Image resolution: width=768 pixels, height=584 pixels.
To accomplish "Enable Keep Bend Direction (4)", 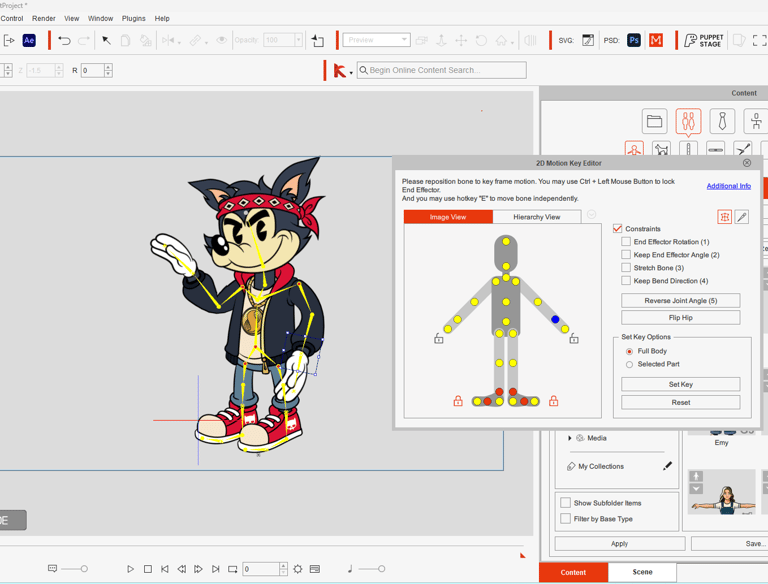I will coord(625,281).
